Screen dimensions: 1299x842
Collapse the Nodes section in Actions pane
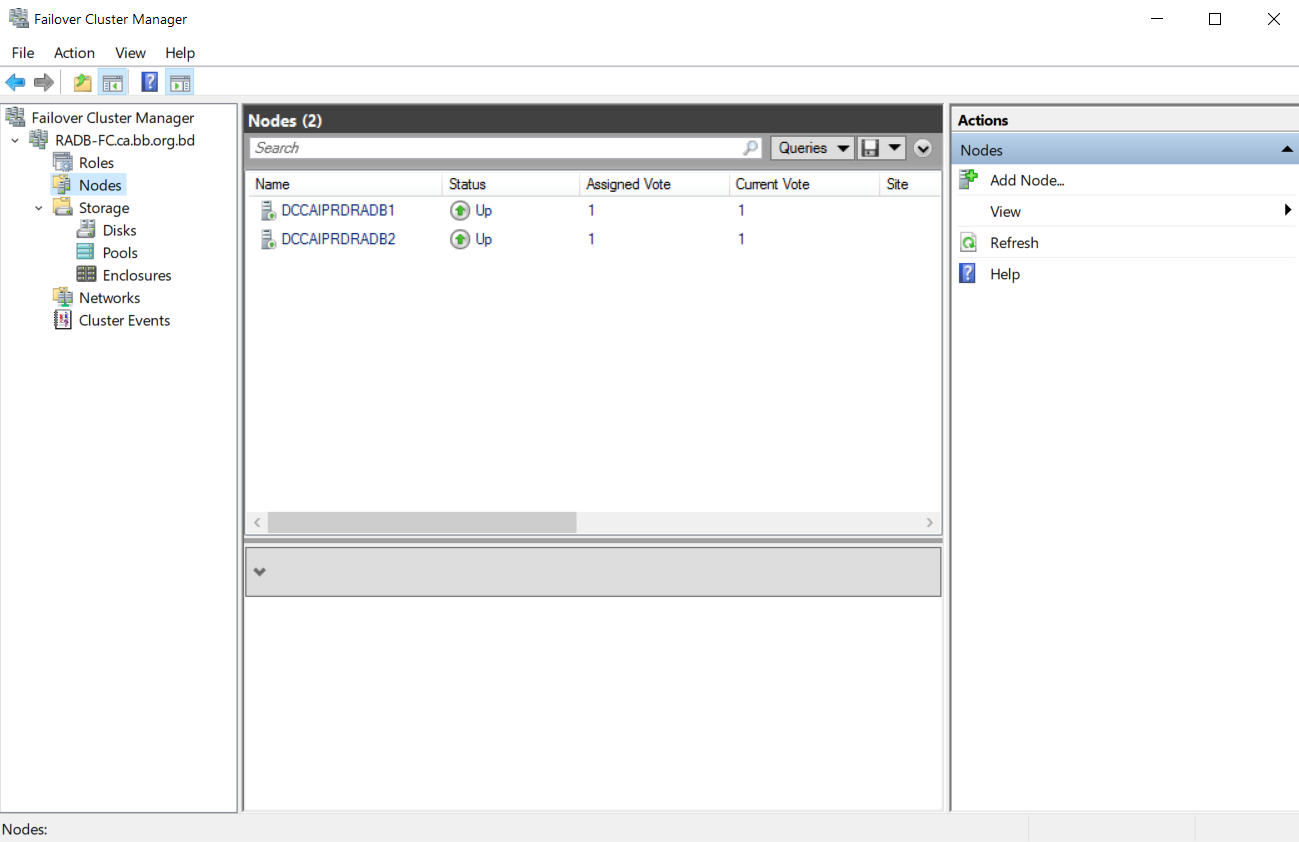tap(1287, 149)
